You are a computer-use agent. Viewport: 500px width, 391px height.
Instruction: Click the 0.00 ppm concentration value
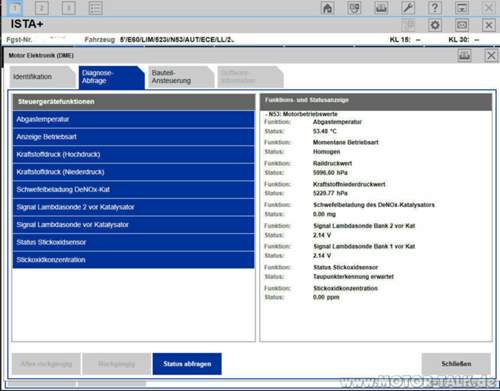coord(326,297)
